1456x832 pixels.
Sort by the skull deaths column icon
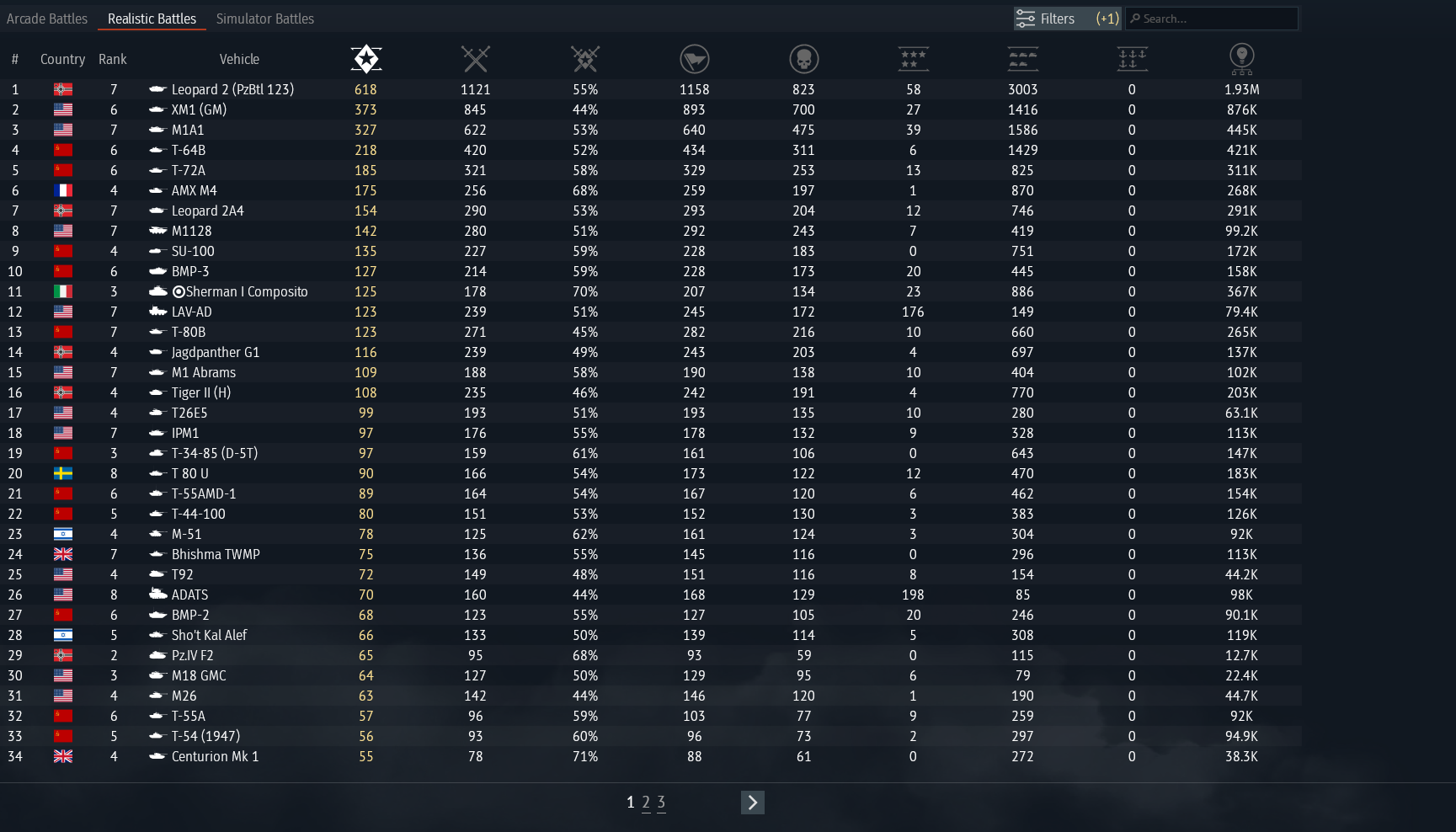click(x=803, y=59)
